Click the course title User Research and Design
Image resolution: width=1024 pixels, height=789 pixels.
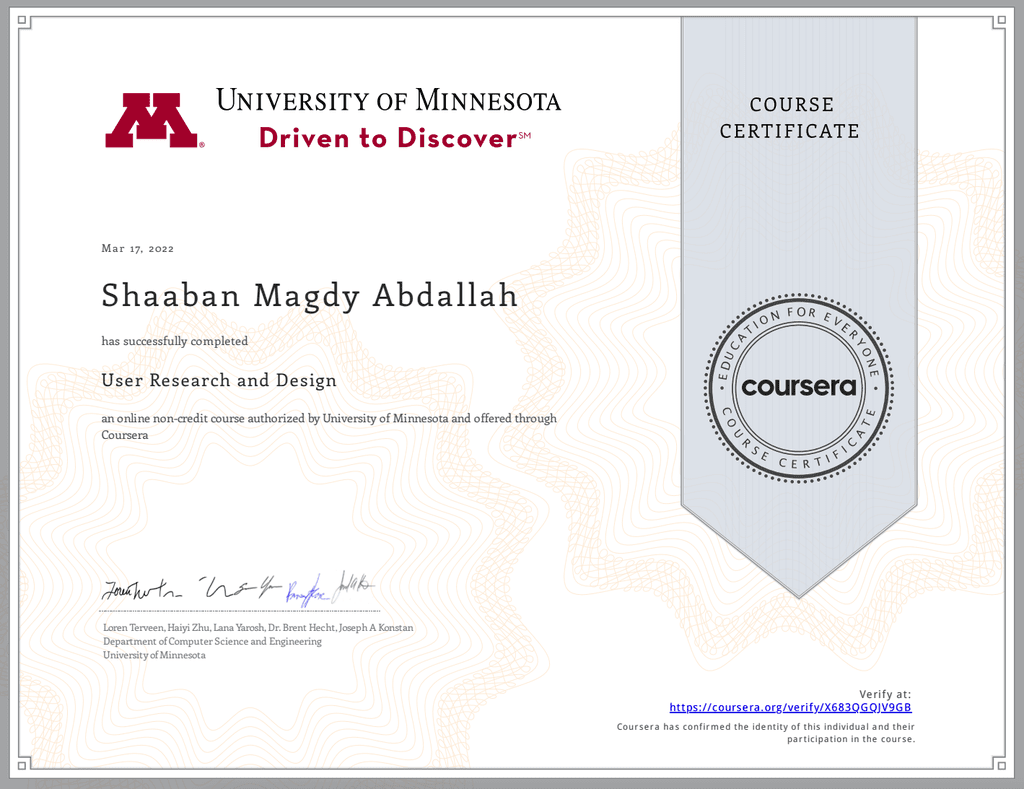pyautogui.click(x=219, y=381)
